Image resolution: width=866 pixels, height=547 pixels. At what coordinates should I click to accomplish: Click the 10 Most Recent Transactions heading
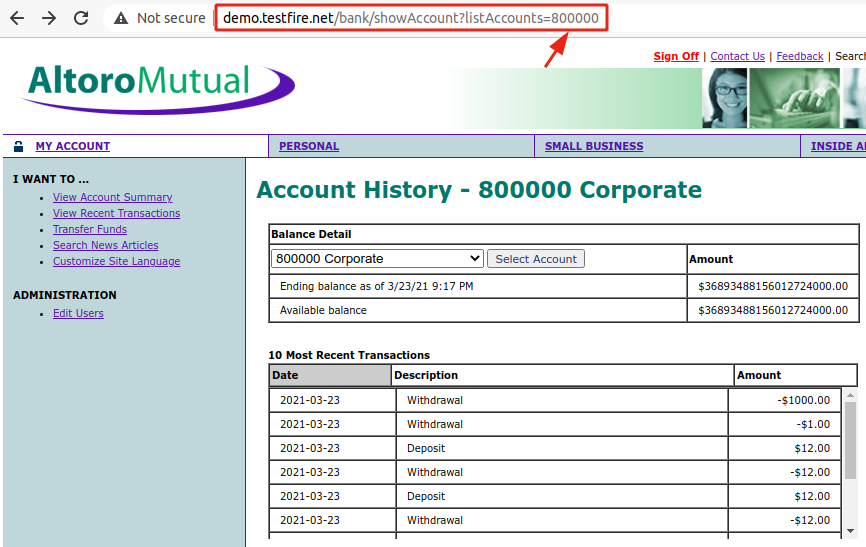coord(349,355)
